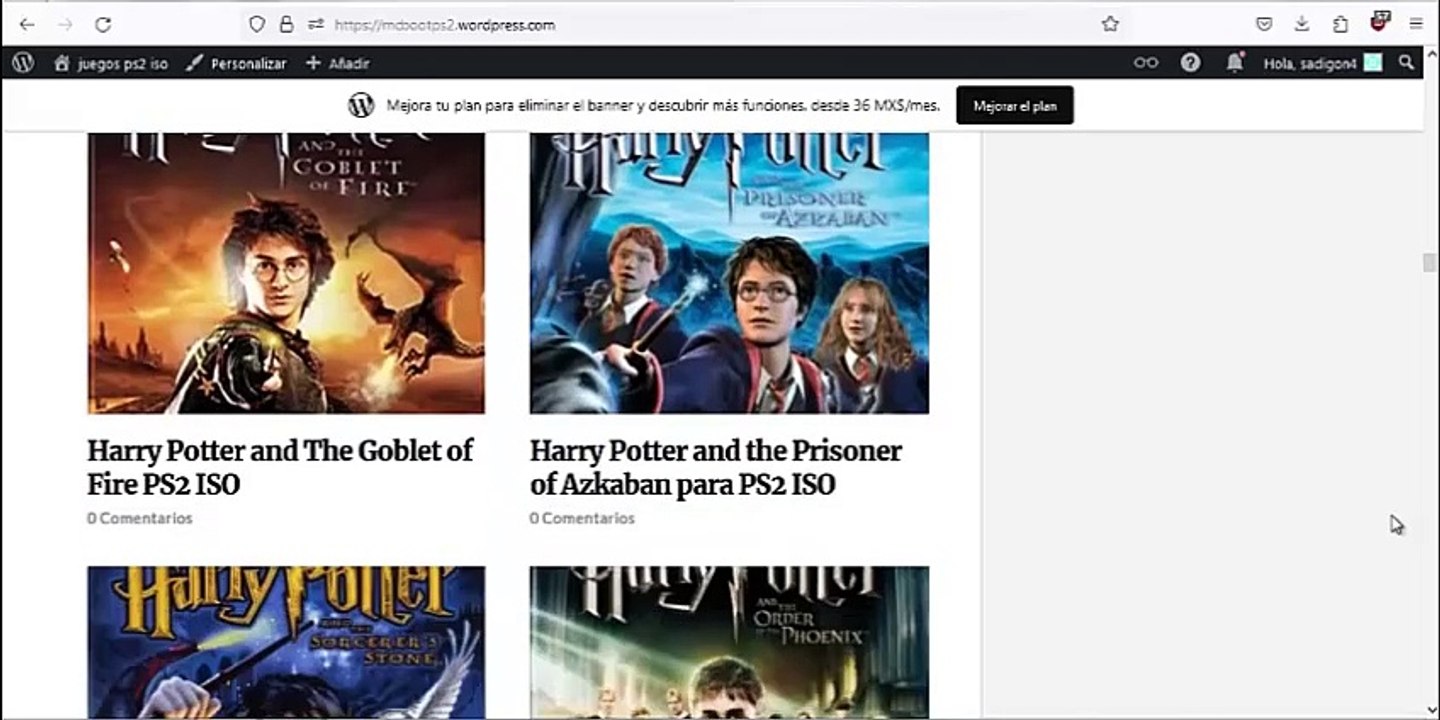Click the WordPress logo in the upgrade banner

tap(361, 105)
